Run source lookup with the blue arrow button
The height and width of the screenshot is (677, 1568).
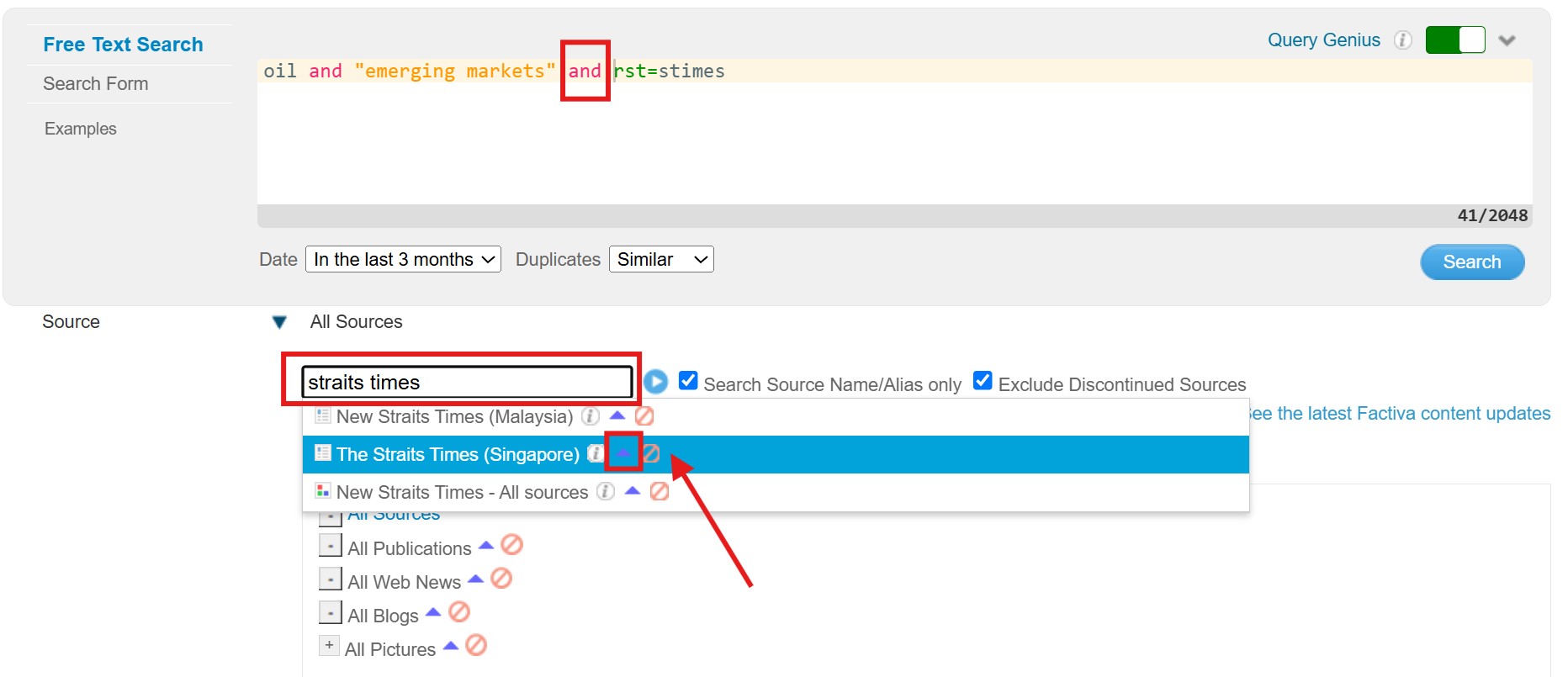[x=656, y=382]
